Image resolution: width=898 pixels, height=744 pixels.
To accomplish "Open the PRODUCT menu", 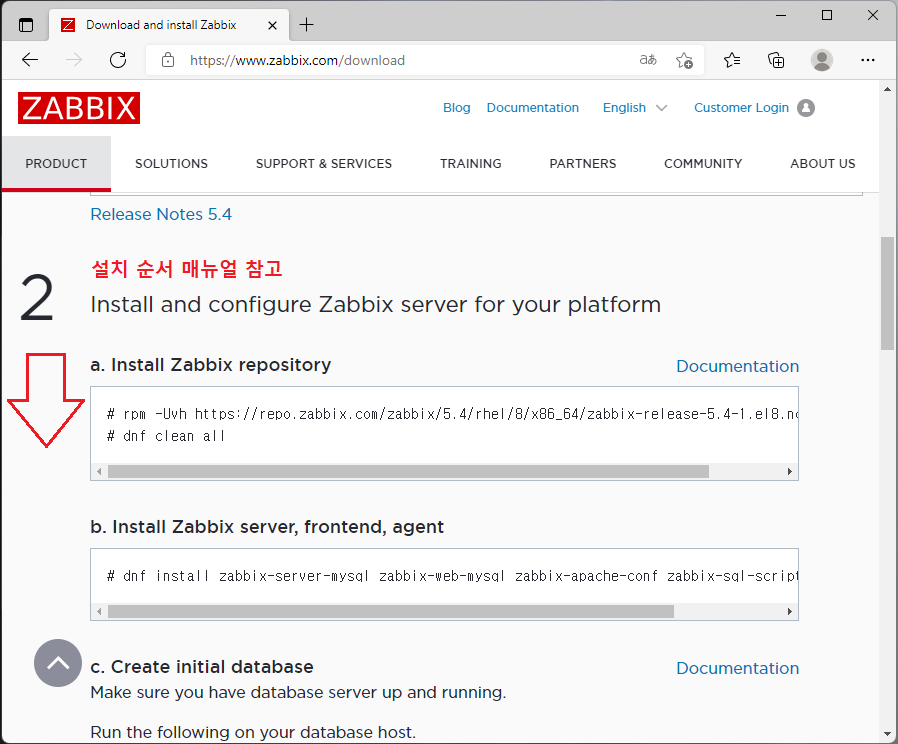I will click(56, 164).
